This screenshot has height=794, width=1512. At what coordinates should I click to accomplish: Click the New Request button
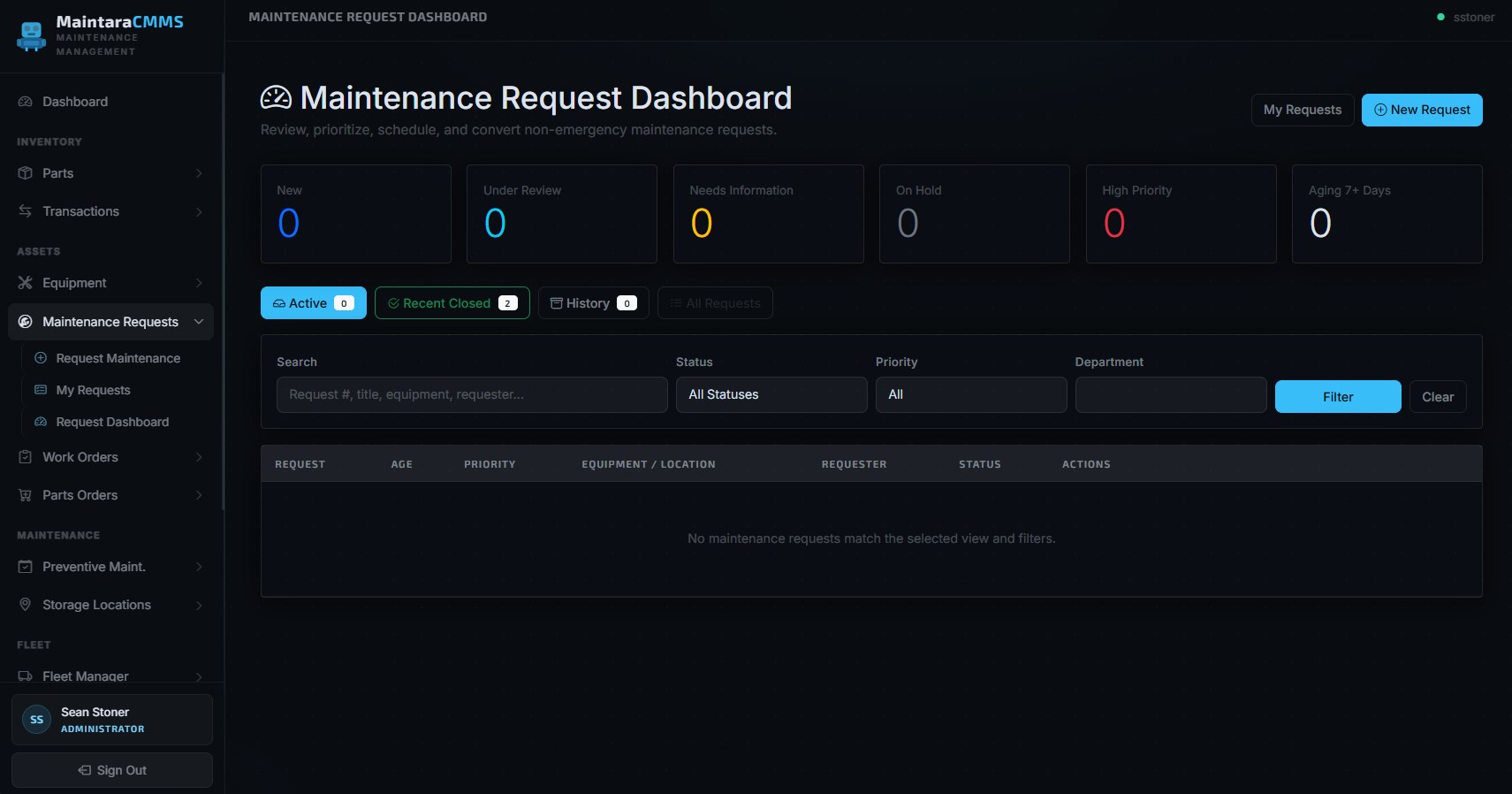(x=1422, y=110)
